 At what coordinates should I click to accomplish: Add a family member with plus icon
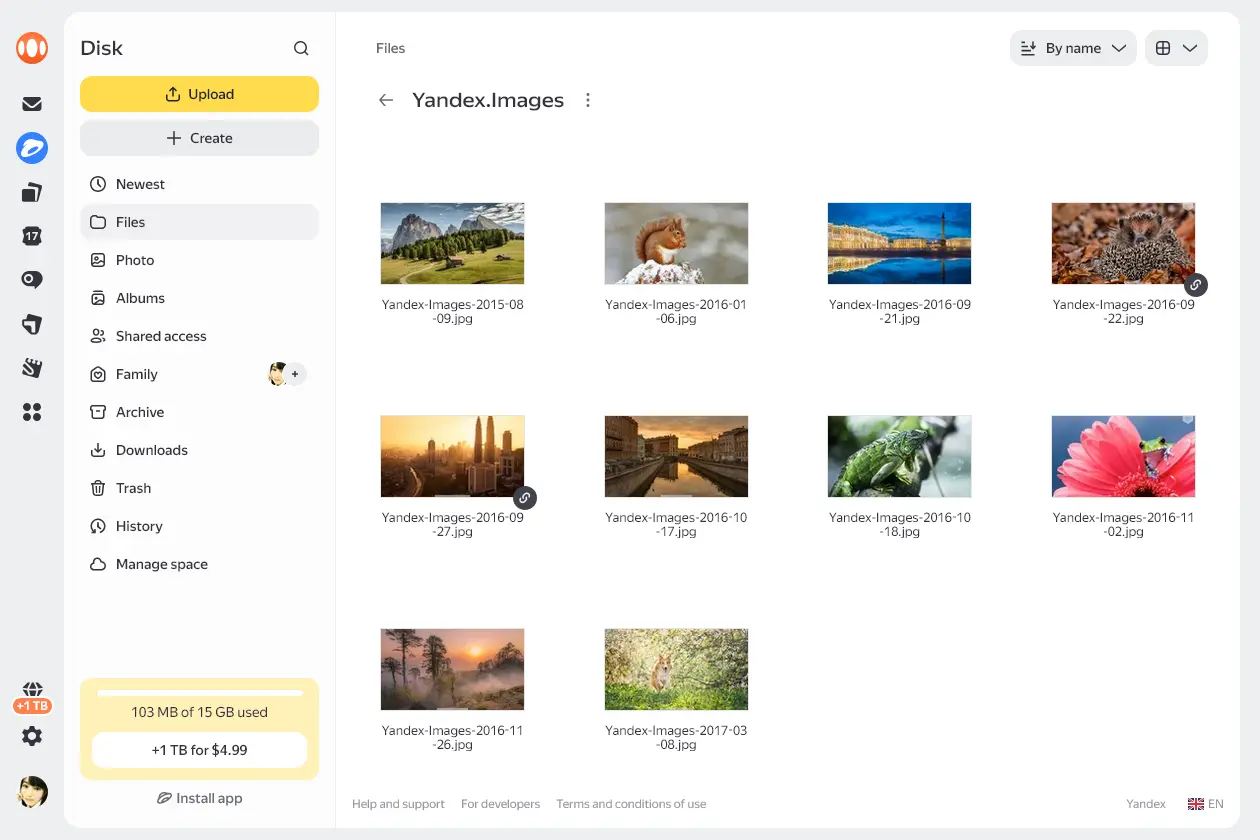point(295,374)
